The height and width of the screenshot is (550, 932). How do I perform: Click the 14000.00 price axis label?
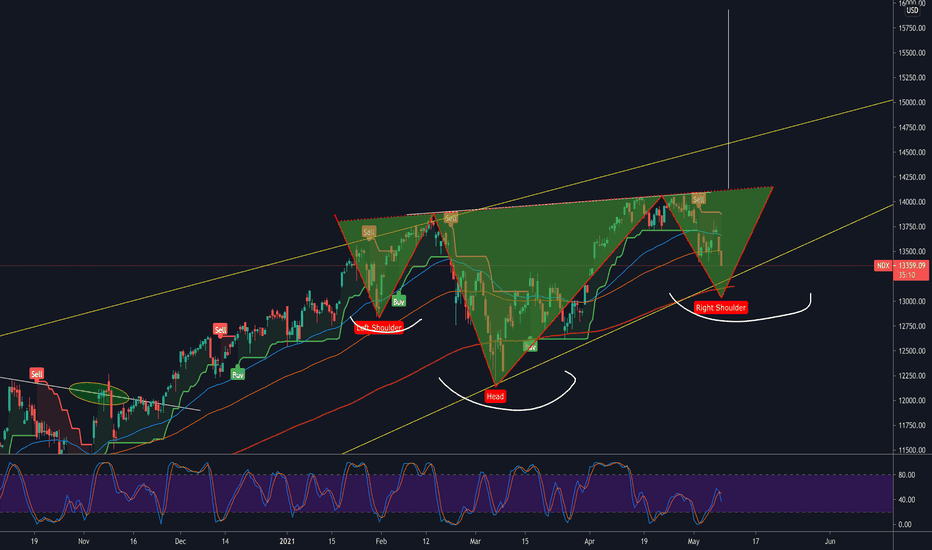[912, 202]
